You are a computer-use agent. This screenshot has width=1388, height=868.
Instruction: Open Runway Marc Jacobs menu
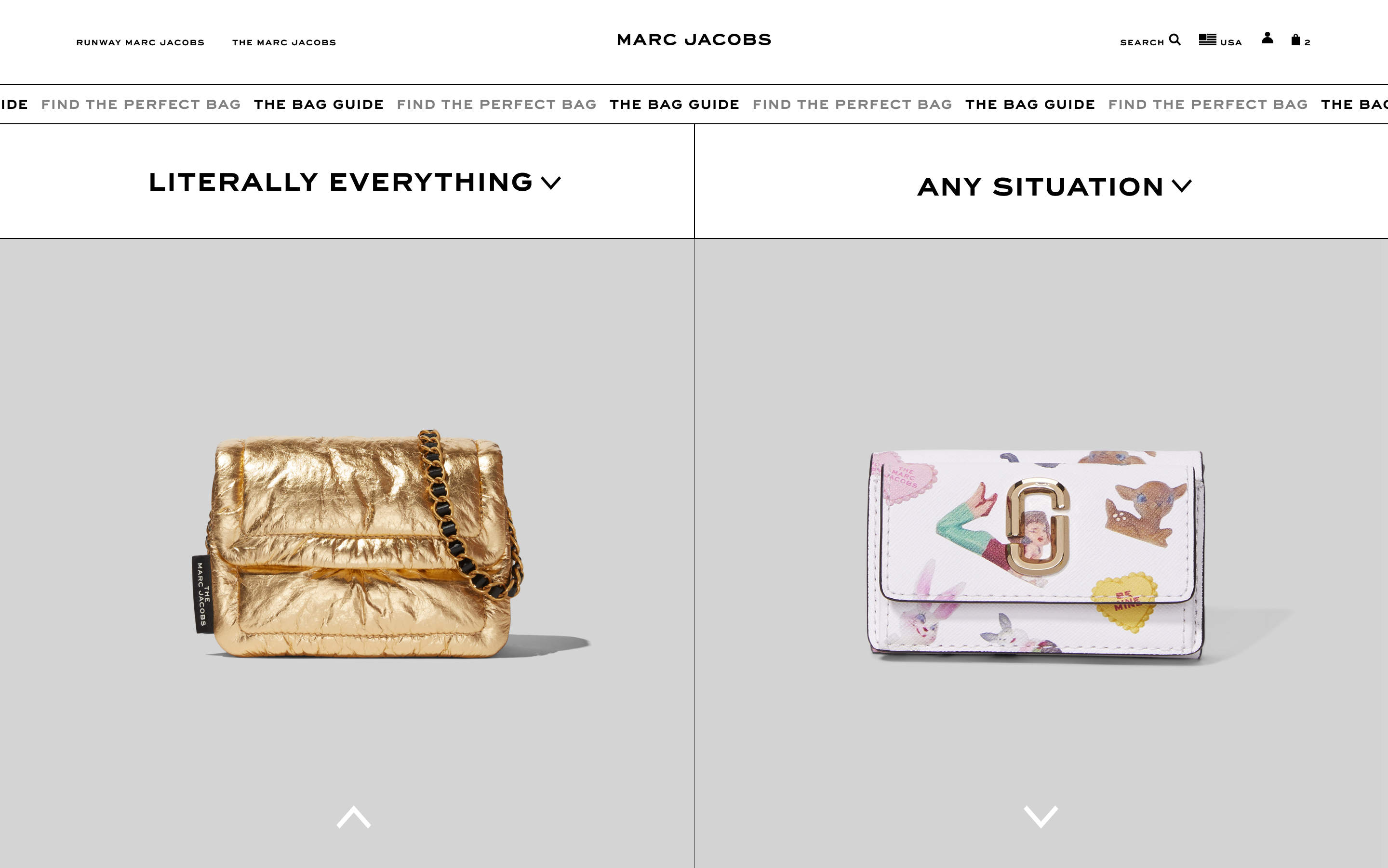tap(140, 42)
